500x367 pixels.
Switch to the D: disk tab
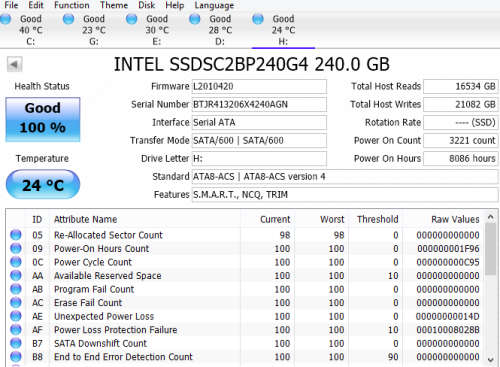220,30
